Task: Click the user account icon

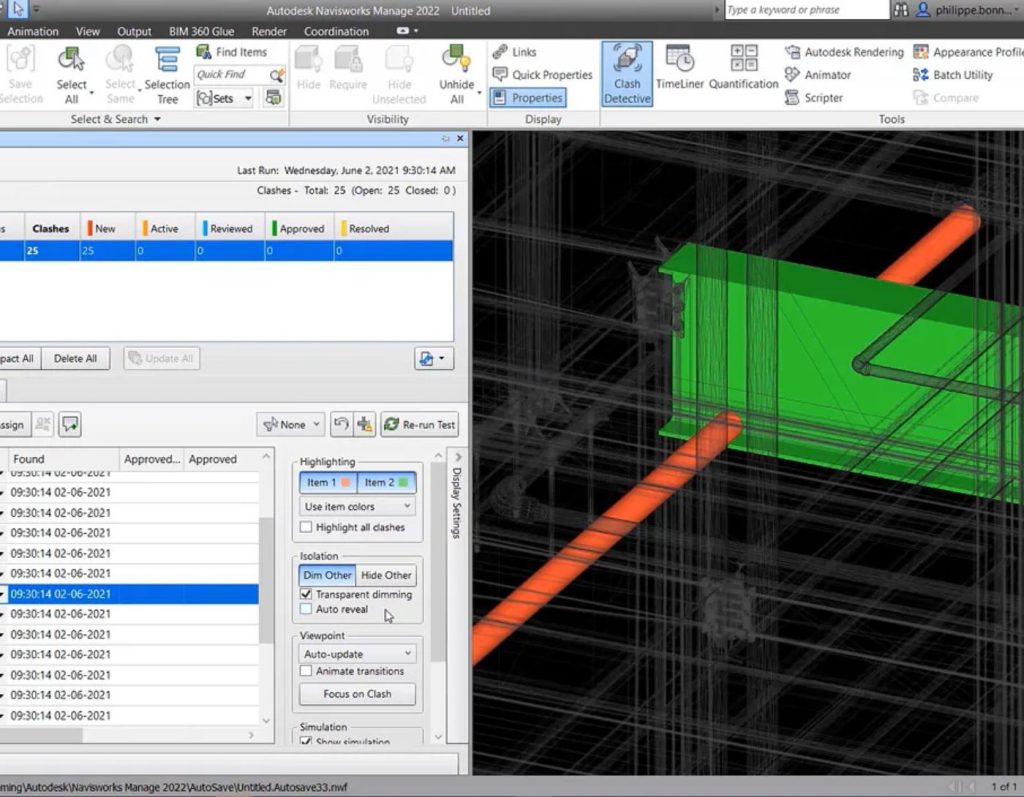Action: tap(923, 10)
